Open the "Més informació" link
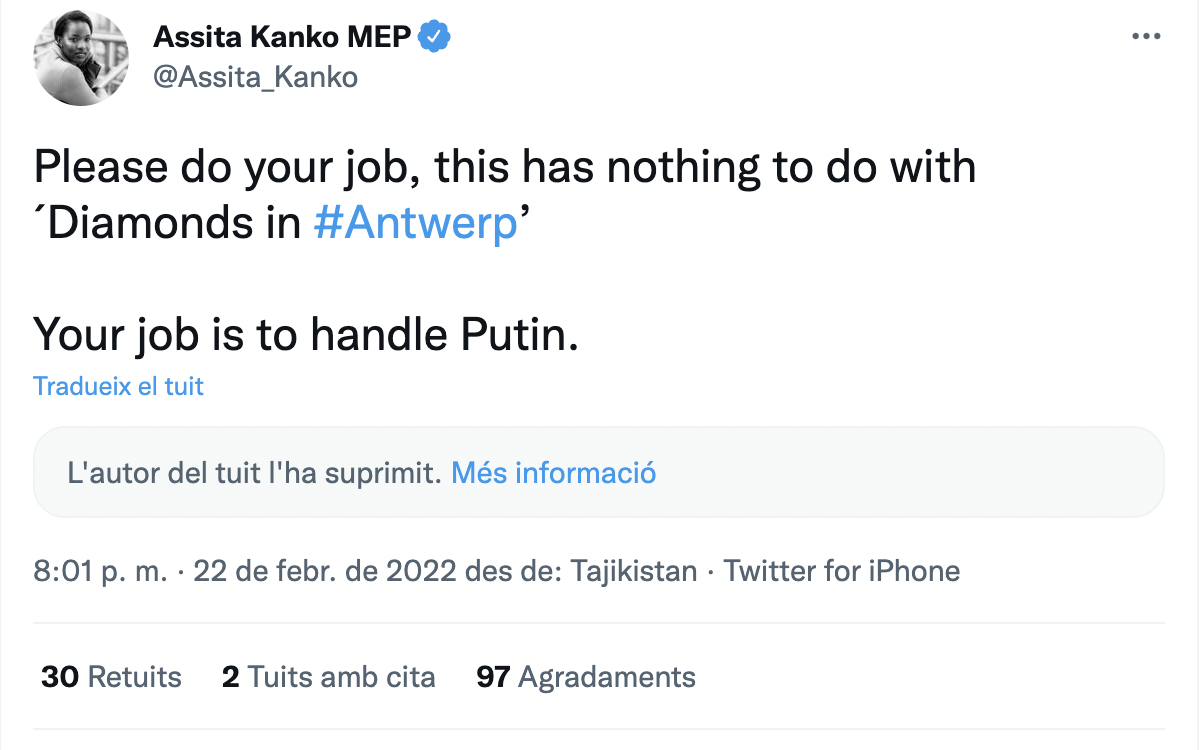This screenshot has height=750, width=1204. 553,472
